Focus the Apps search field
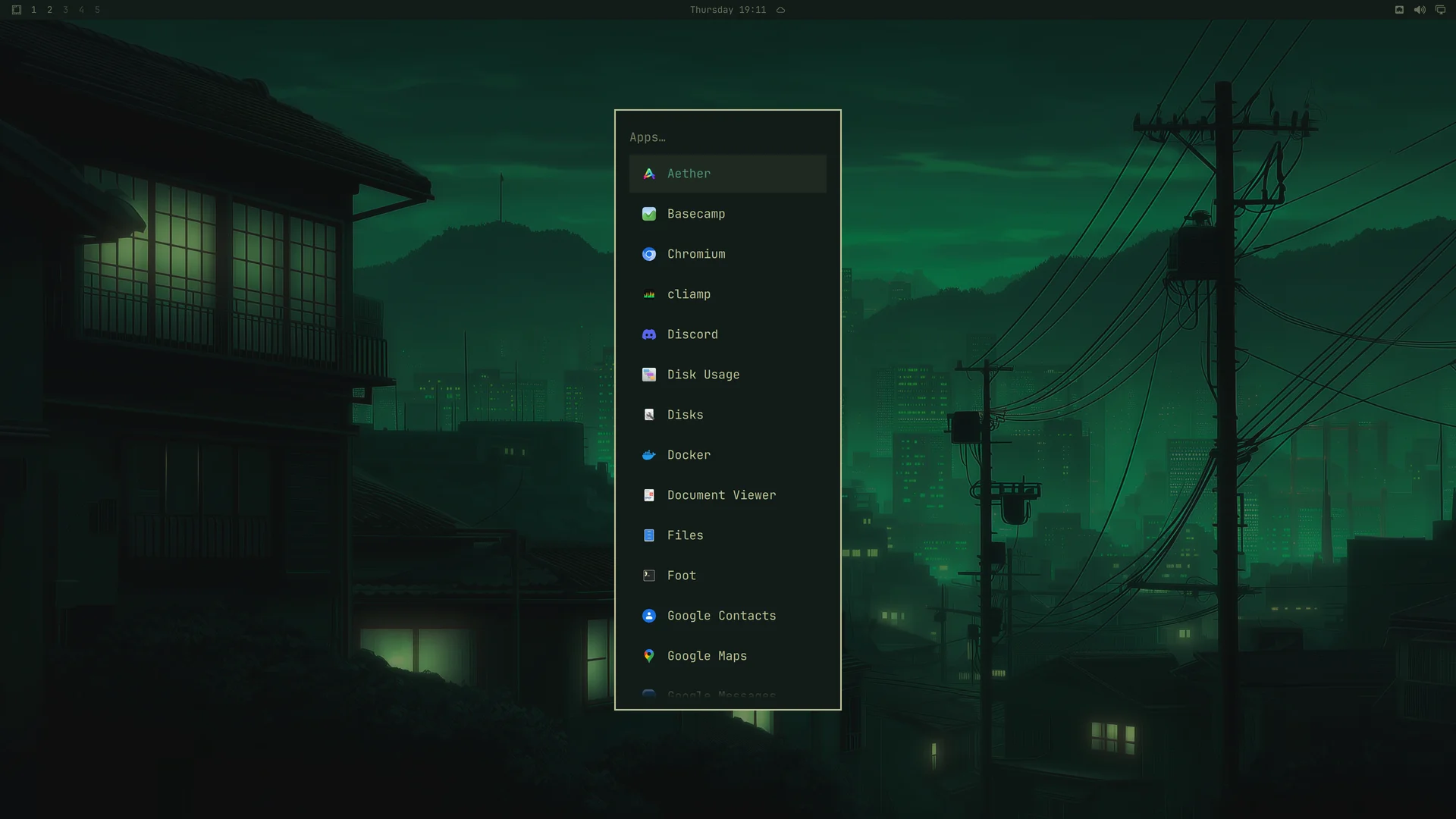The image size is (1456, 819). [728, 137]
